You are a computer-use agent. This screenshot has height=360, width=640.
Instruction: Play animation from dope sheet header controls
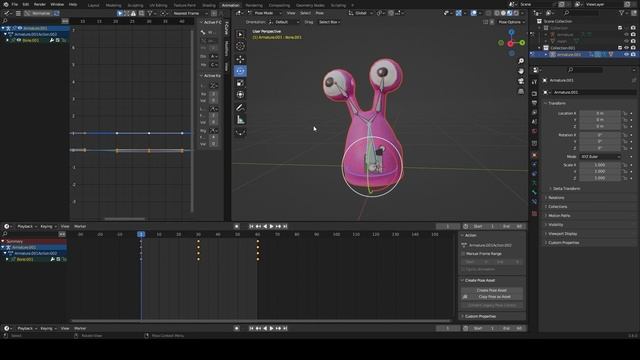click(271, 226)
